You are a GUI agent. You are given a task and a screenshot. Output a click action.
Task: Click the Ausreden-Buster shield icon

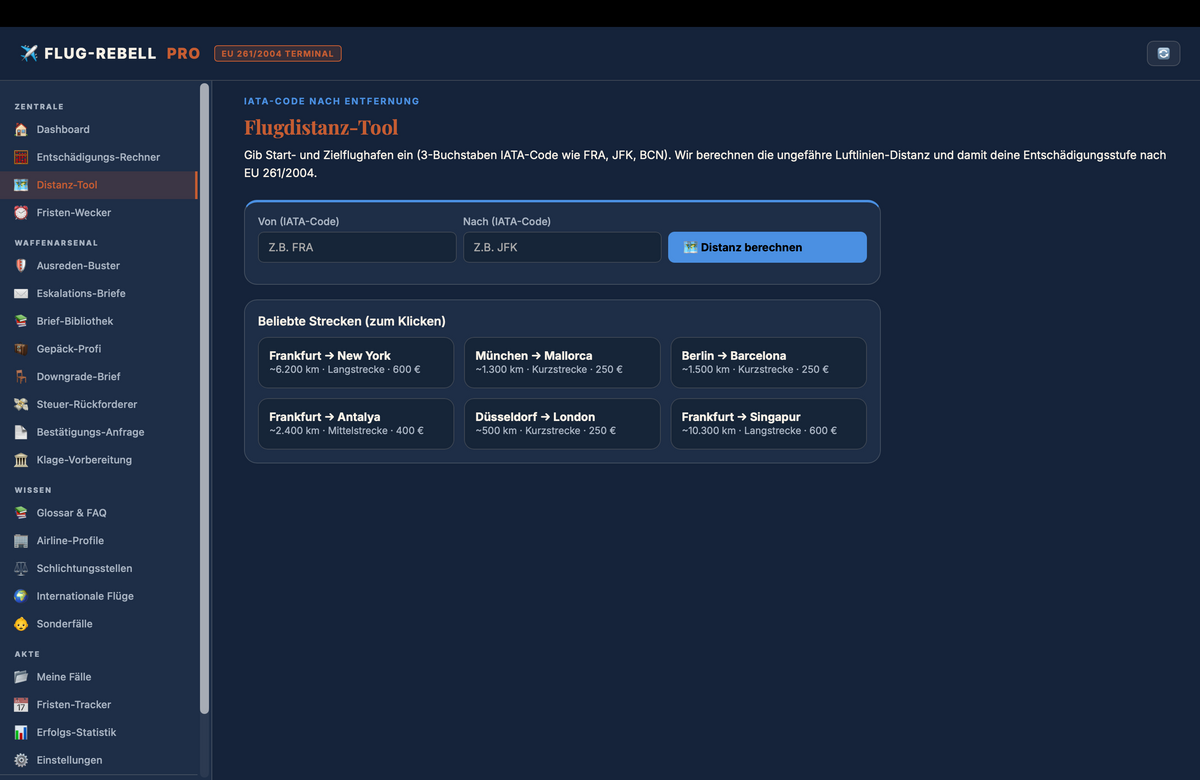pyautogui.click(x=21, y=266)
